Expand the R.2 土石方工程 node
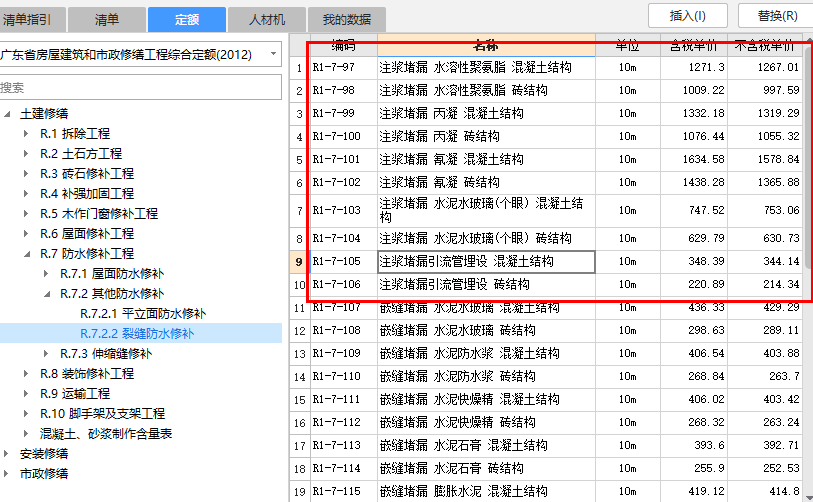Viewport: 813px width, 502px height. click(x=26, y=154)
